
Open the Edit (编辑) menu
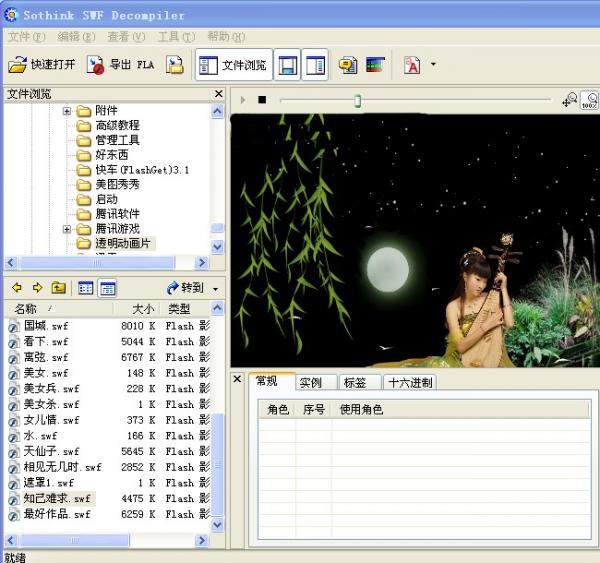point(76,37)
